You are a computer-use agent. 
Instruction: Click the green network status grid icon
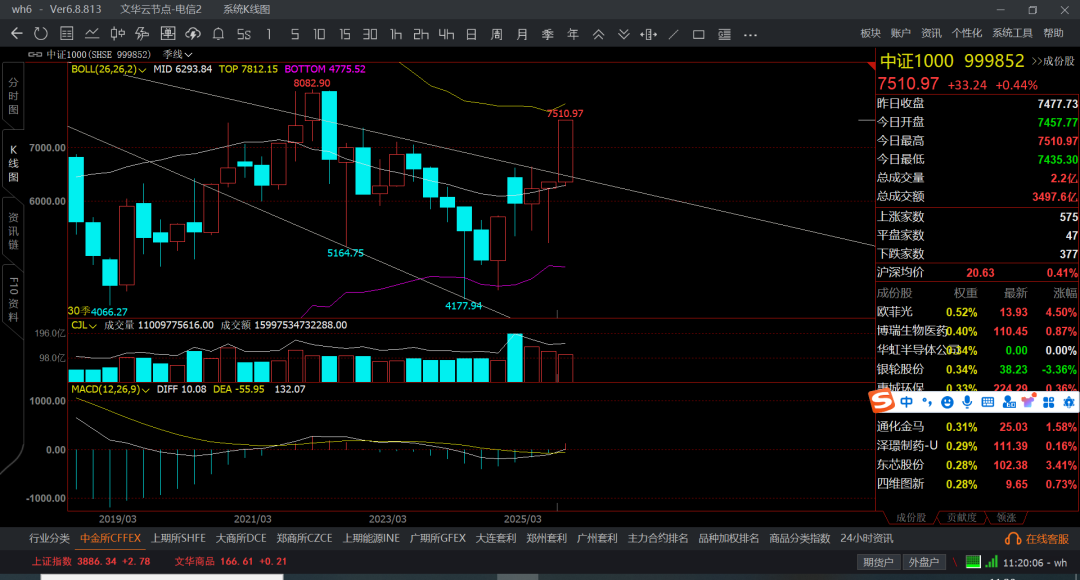[x=973, y=562]
